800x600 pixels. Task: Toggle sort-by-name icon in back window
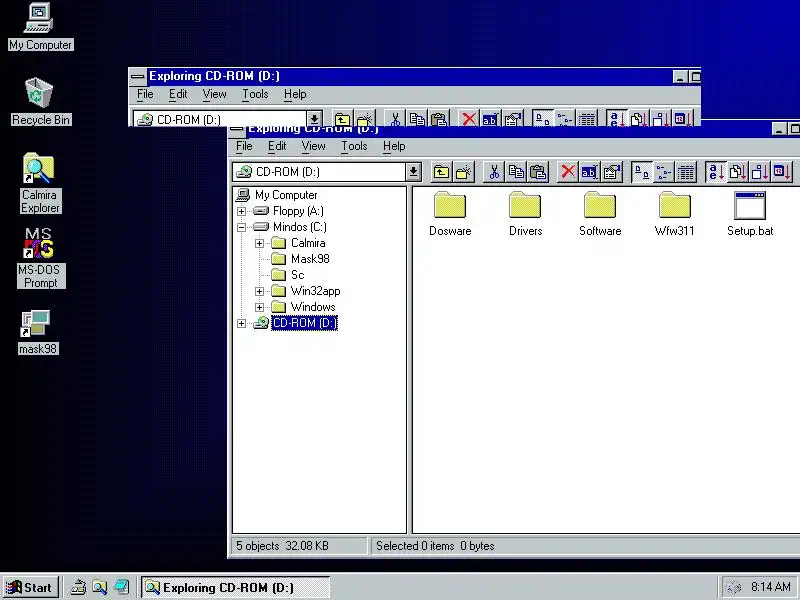[x=617, y=119]
